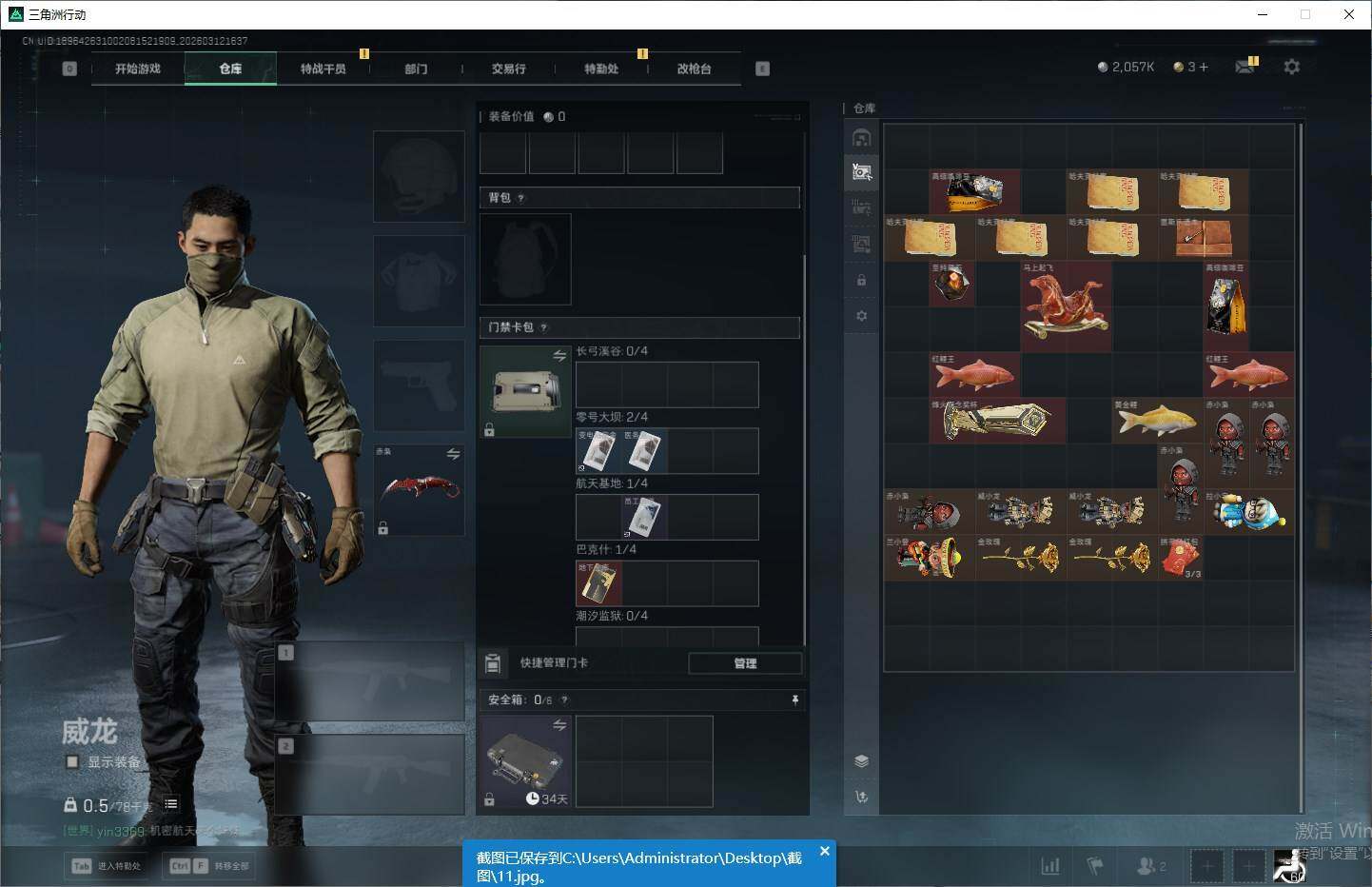This screenshot has width=1372, height=887.
Task: Toggle the 显示装备 checkbox
Action: [72, 761]
